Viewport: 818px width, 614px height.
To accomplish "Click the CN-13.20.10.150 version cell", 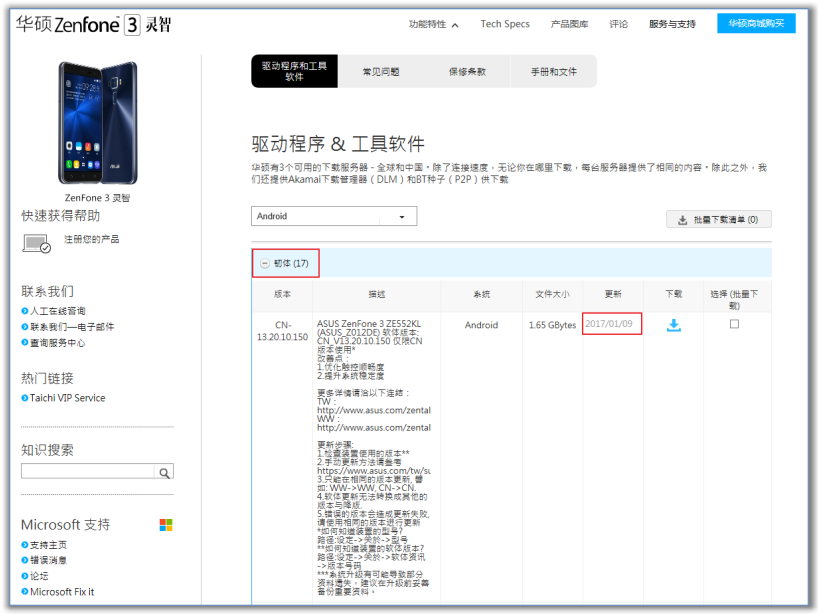I will [282, 331].
